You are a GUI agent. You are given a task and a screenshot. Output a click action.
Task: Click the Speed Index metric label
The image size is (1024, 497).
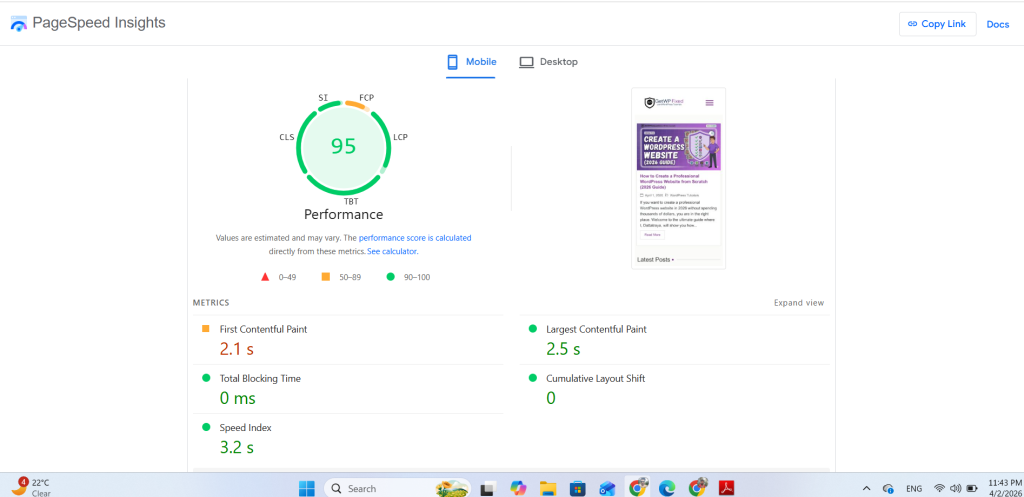click(x=246, y=428)
